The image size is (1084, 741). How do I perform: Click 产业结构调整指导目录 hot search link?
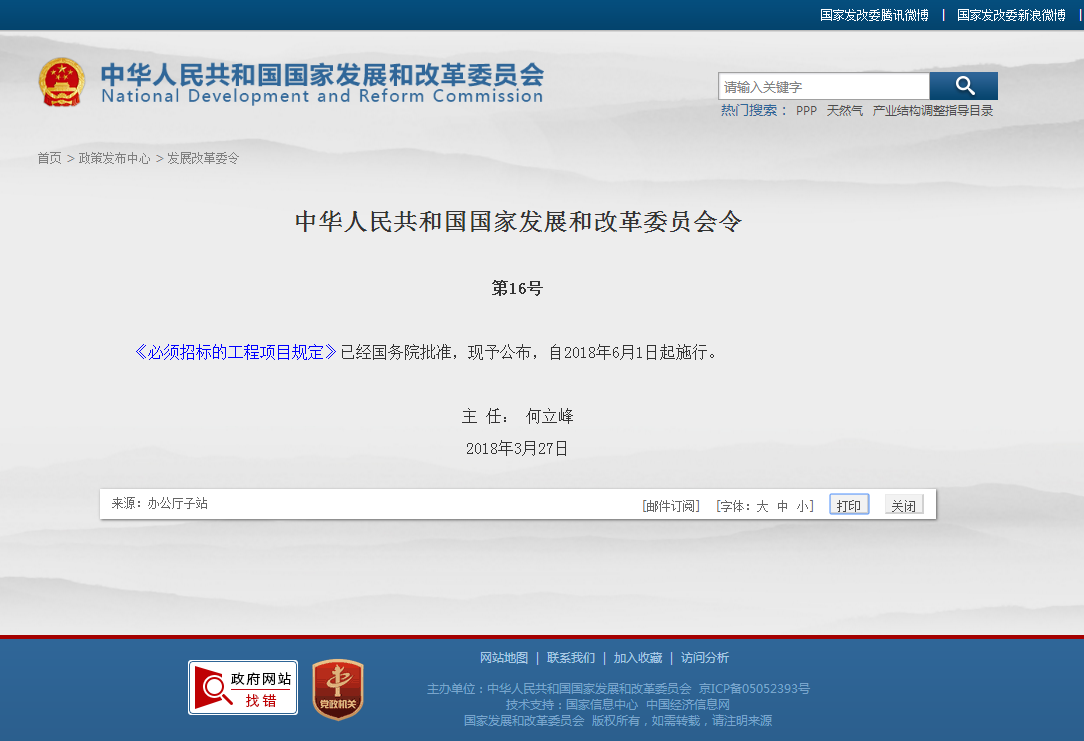pyautogui.click(x=933, y=111)
